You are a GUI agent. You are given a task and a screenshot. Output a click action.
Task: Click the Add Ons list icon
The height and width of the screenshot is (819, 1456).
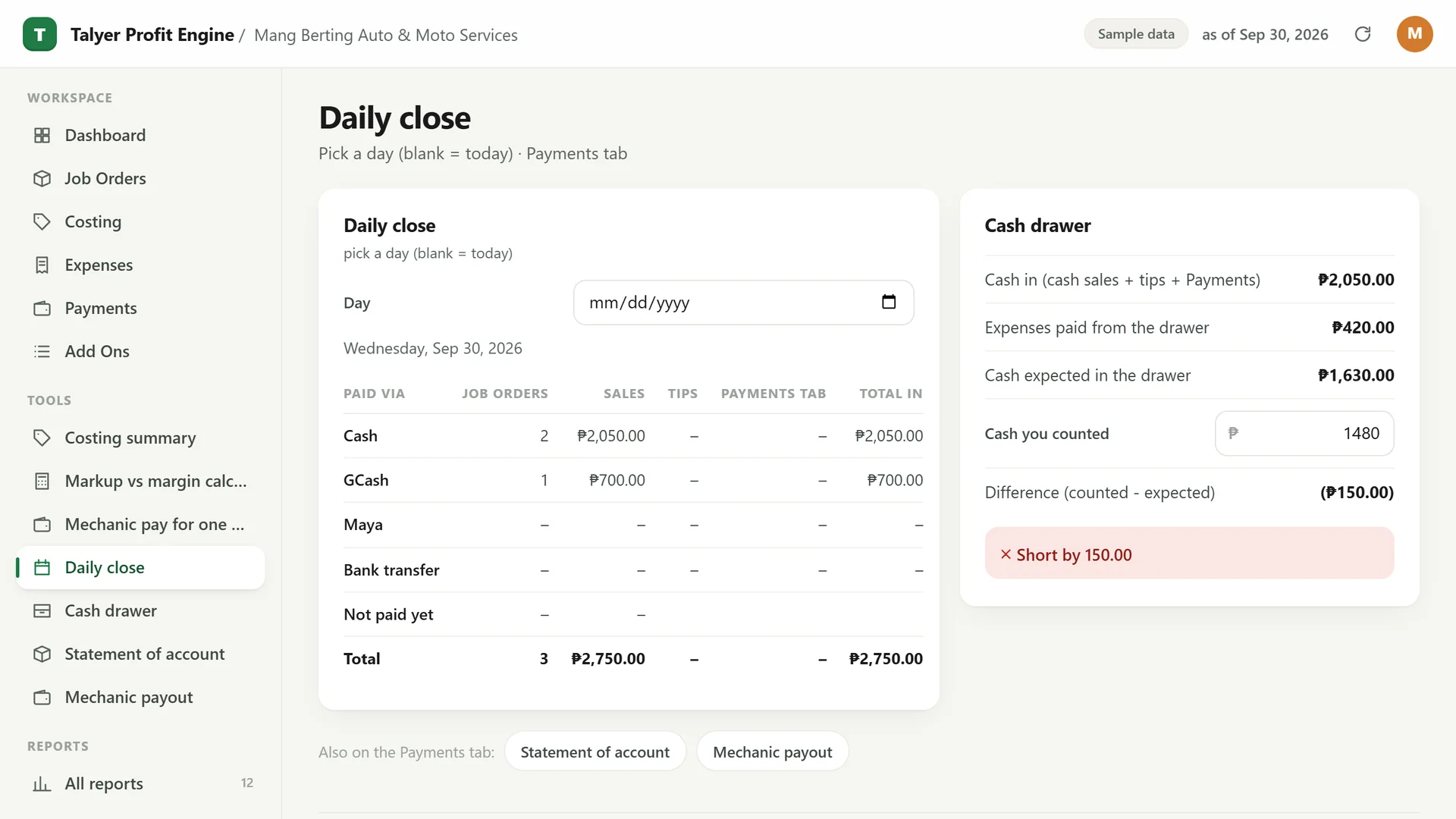(42, 351)
